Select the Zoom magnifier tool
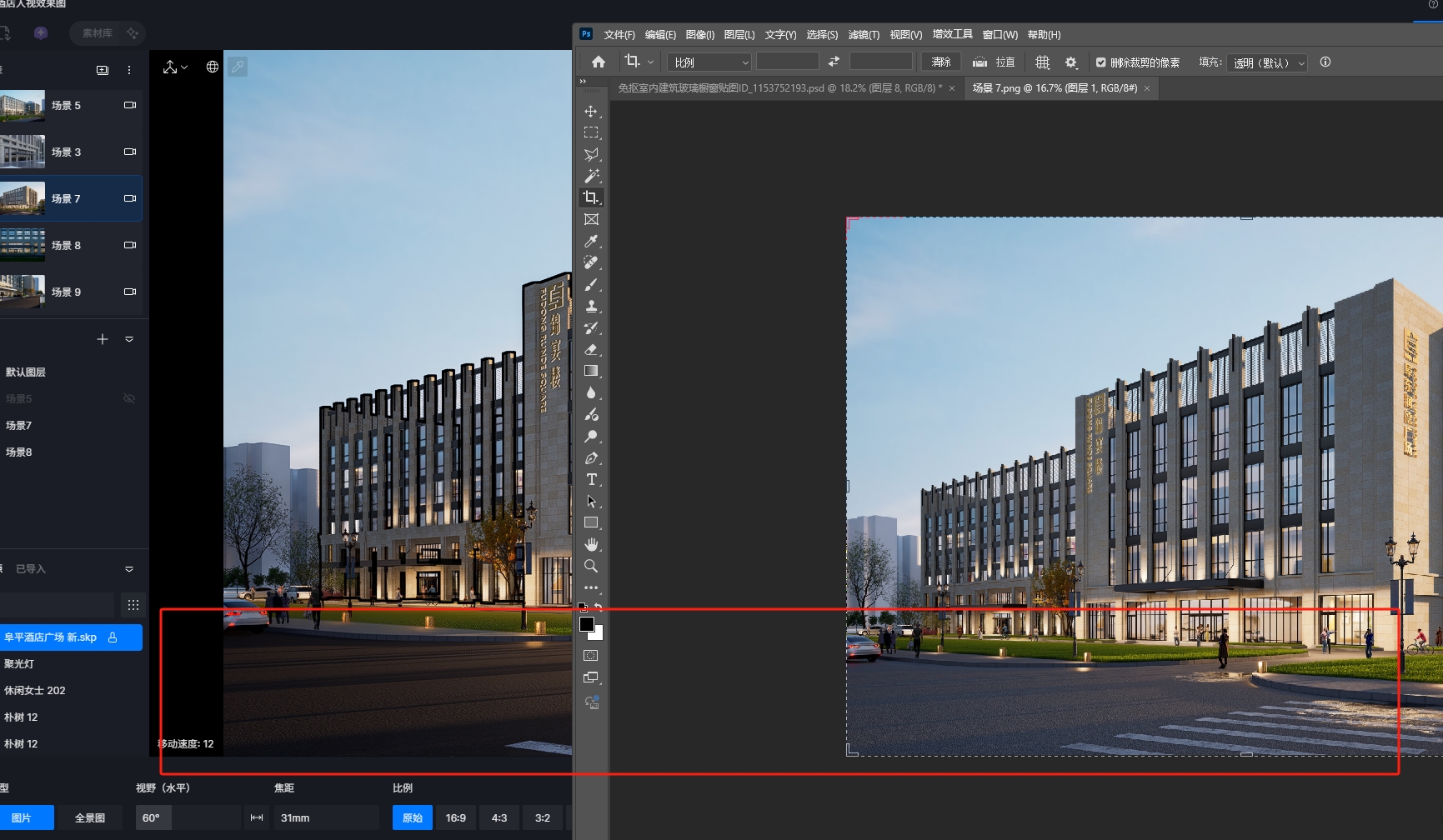 click(x=591, y=566)
